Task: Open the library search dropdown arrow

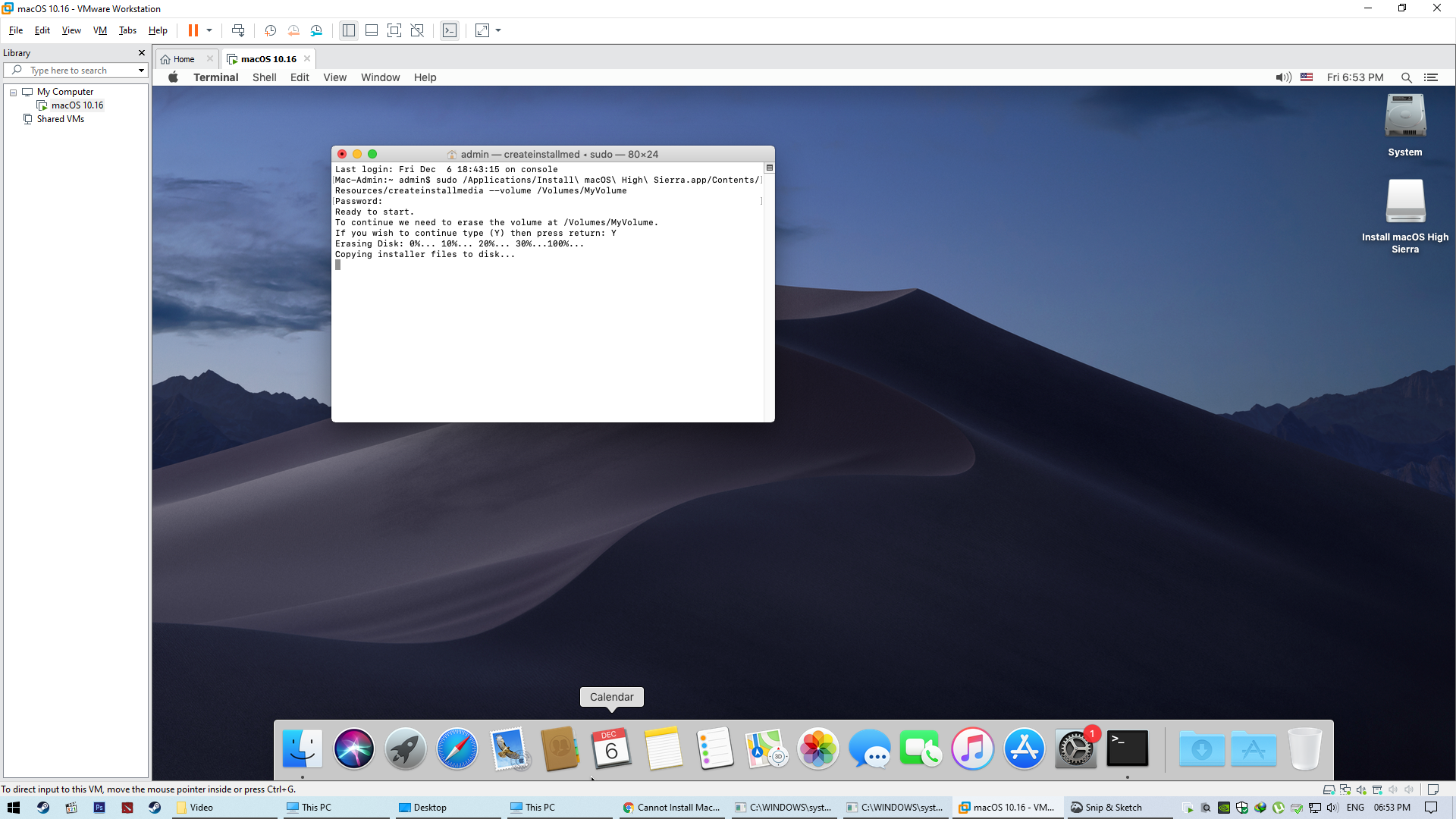Action: (x=141, y=71)
